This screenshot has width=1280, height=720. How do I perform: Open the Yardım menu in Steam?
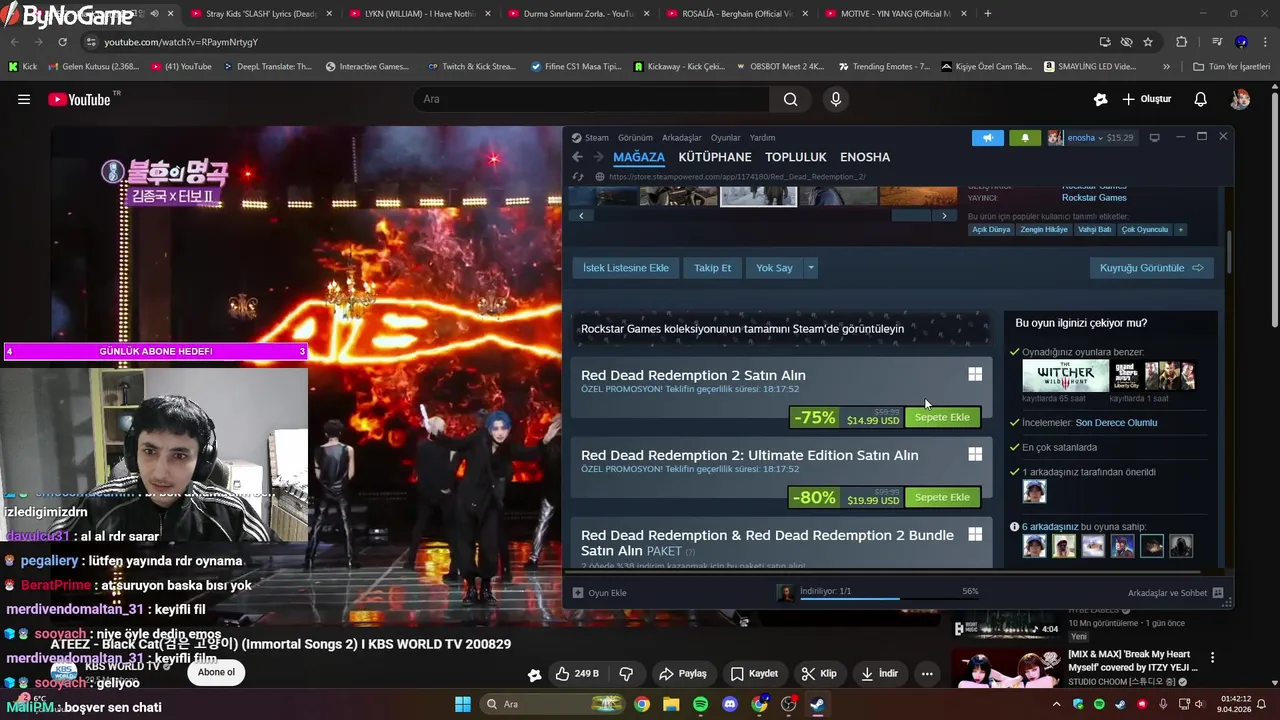[763, 138]
